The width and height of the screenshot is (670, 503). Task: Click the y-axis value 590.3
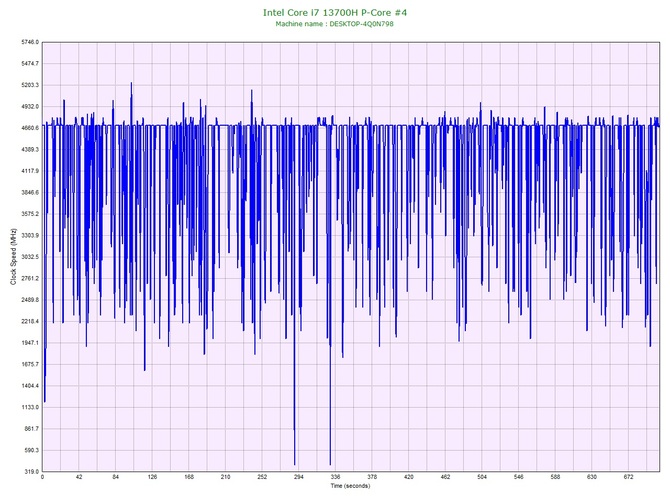(31, 450)
